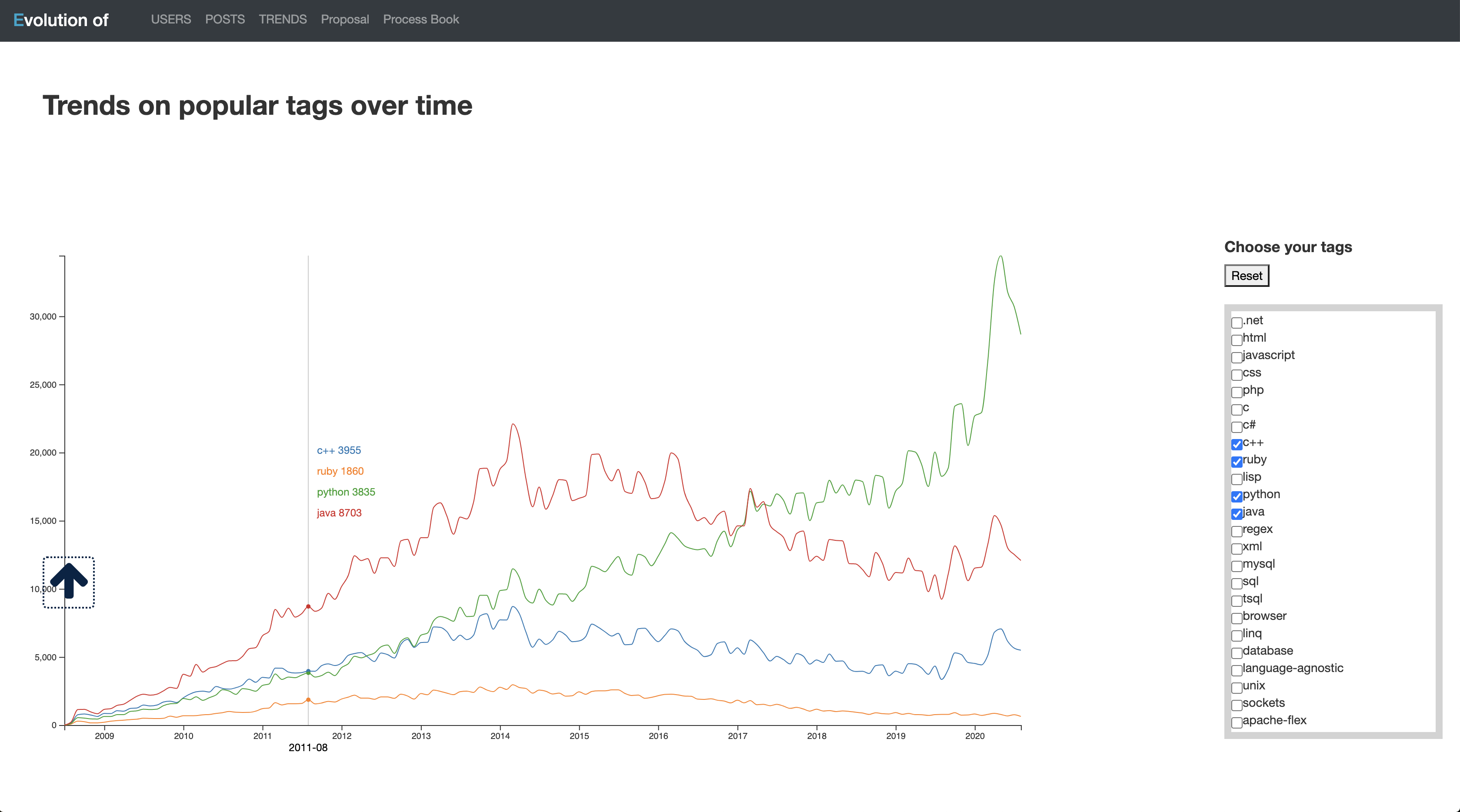Open the USERS page
1460x812 pixels.
pos(170,19)
